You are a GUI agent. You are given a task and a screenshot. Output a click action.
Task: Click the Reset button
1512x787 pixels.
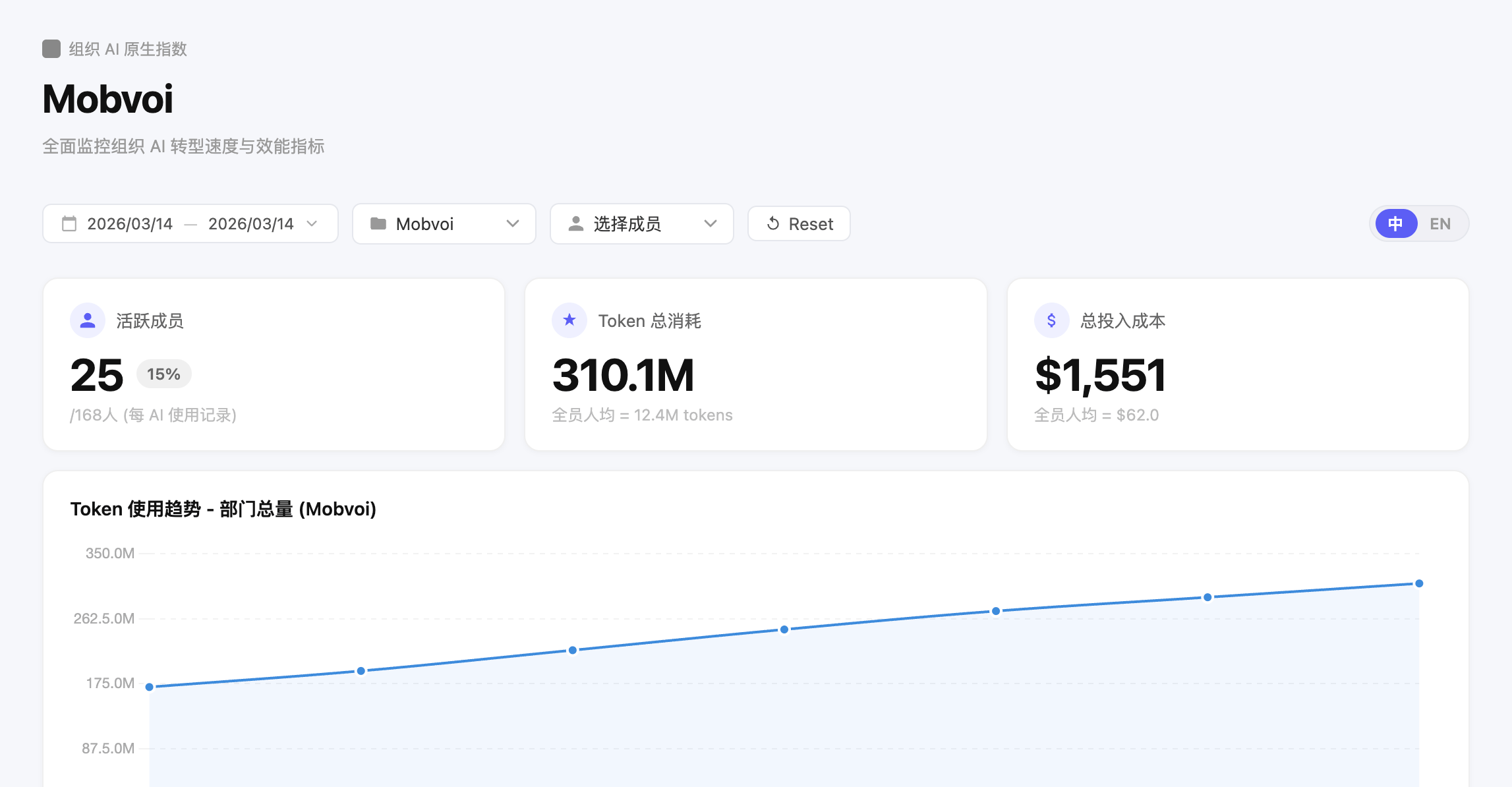pos(799,224)
